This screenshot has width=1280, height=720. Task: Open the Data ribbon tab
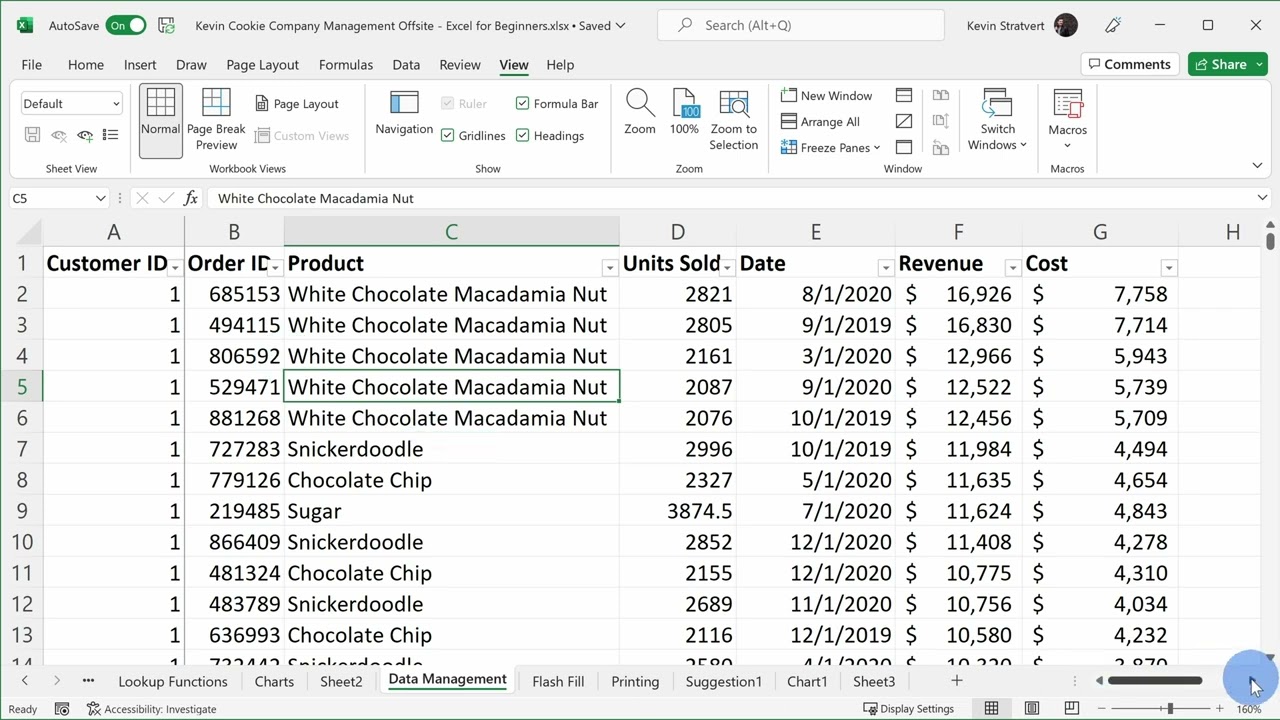[406, 64]
